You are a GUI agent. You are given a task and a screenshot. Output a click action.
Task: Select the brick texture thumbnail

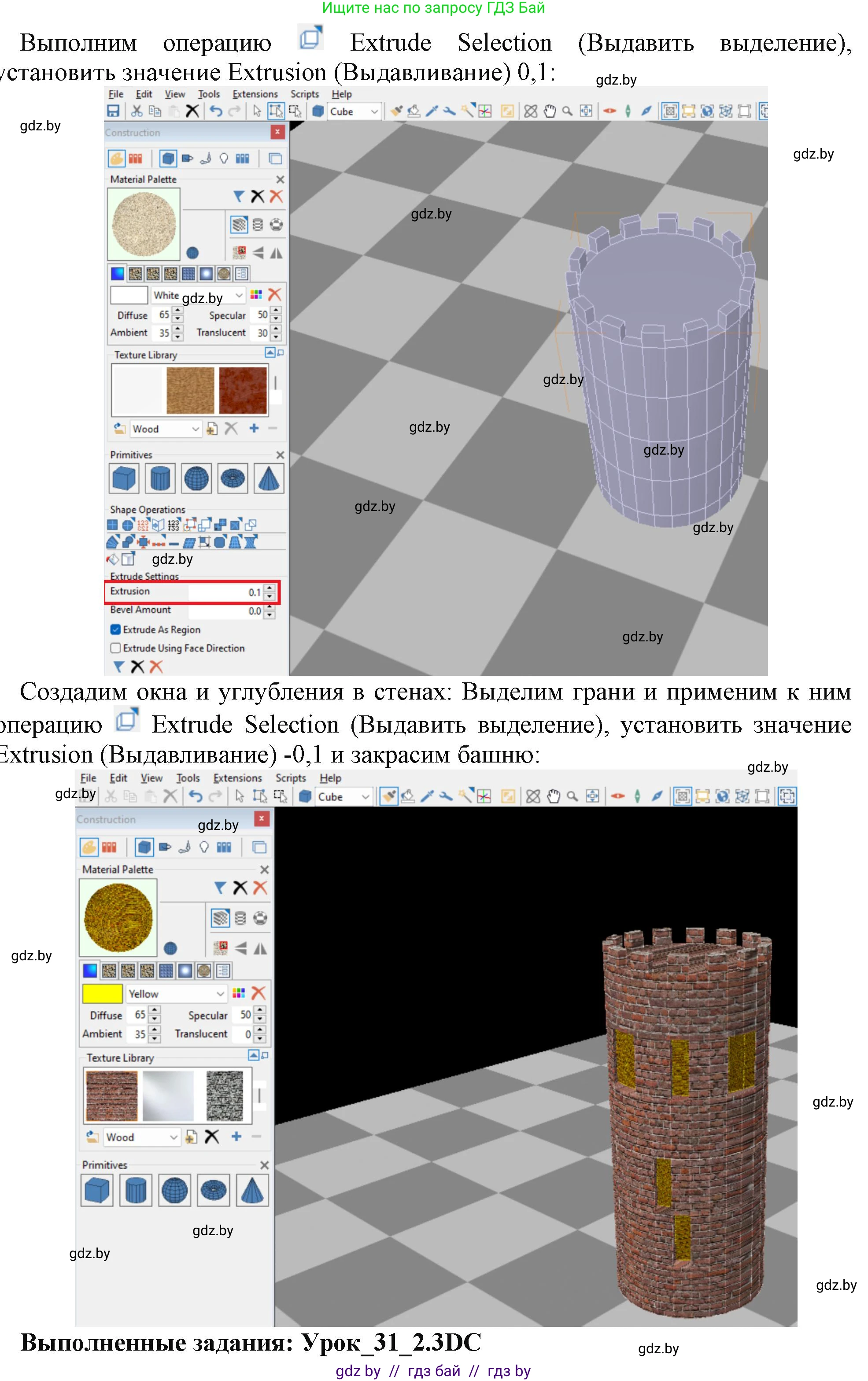[111, 1096]
